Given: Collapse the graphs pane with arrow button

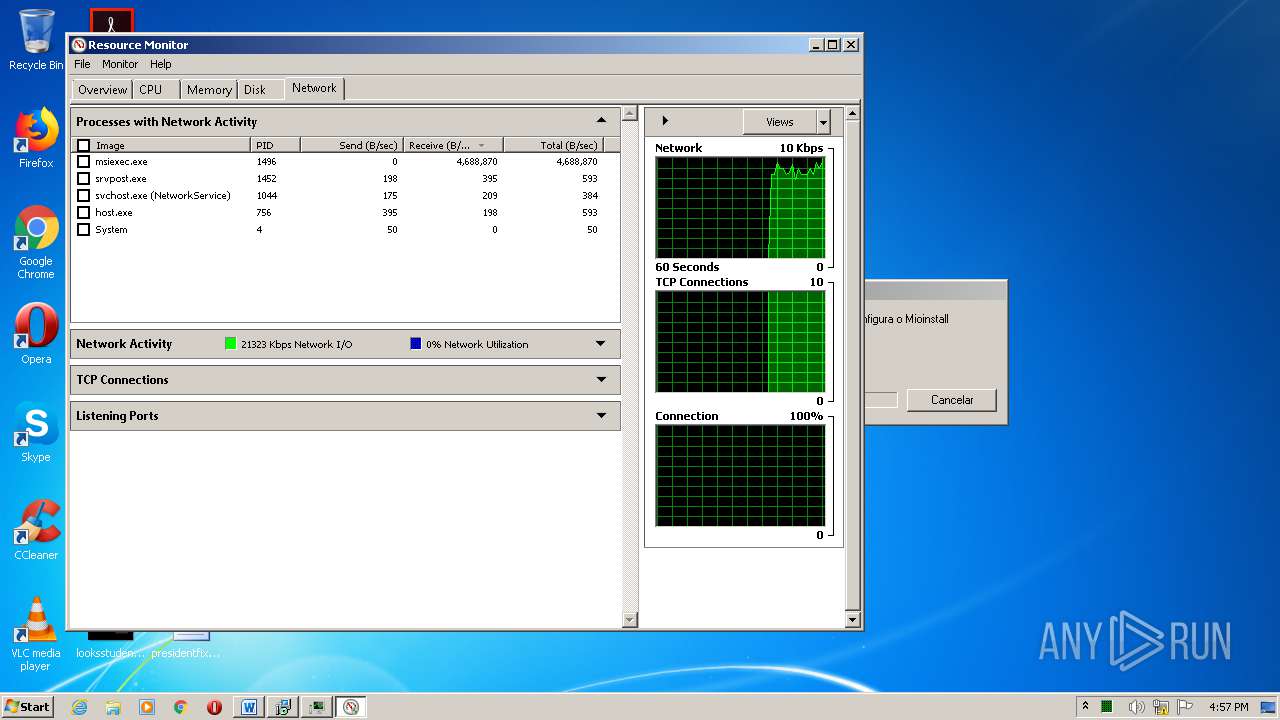Looking at the screenshot, I should (x=665, y=121).
